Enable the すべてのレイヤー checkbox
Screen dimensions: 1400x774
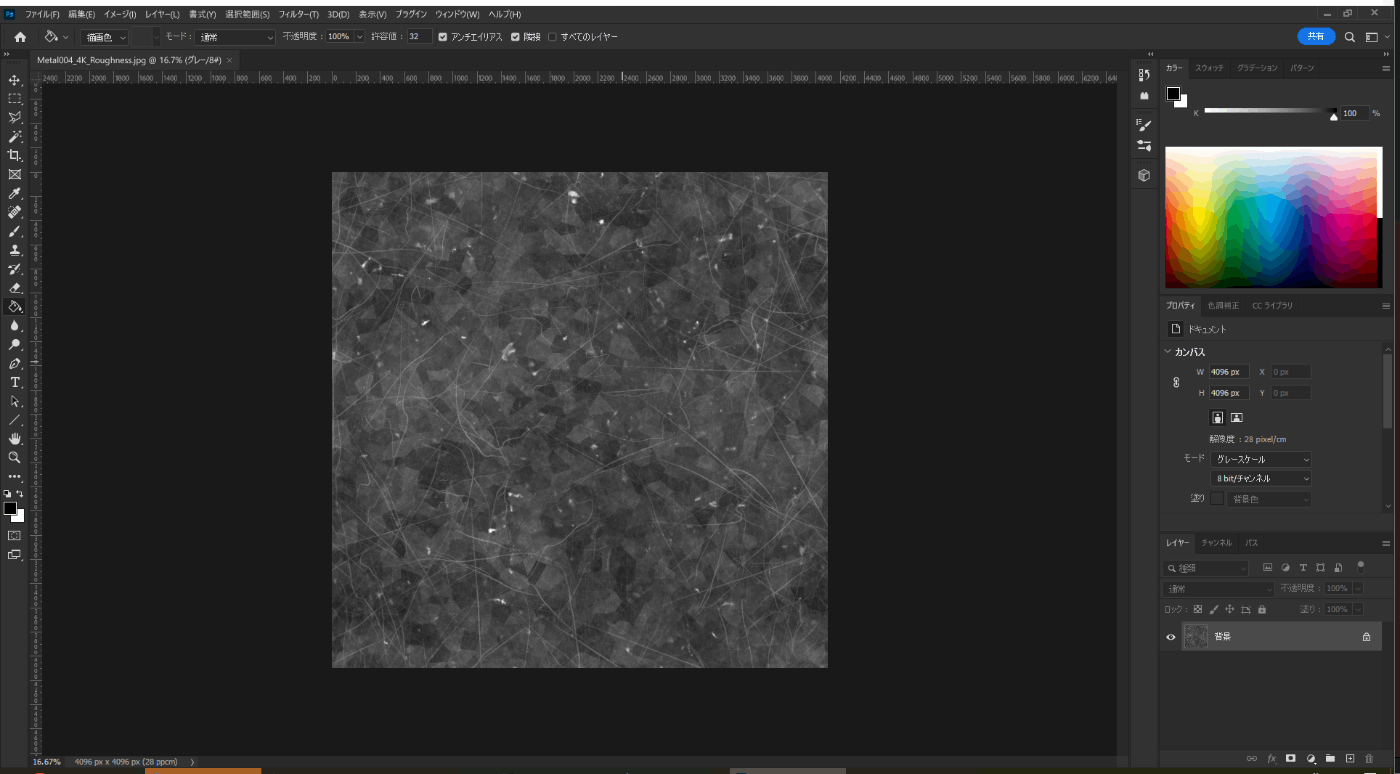click(x=552, y=37)
